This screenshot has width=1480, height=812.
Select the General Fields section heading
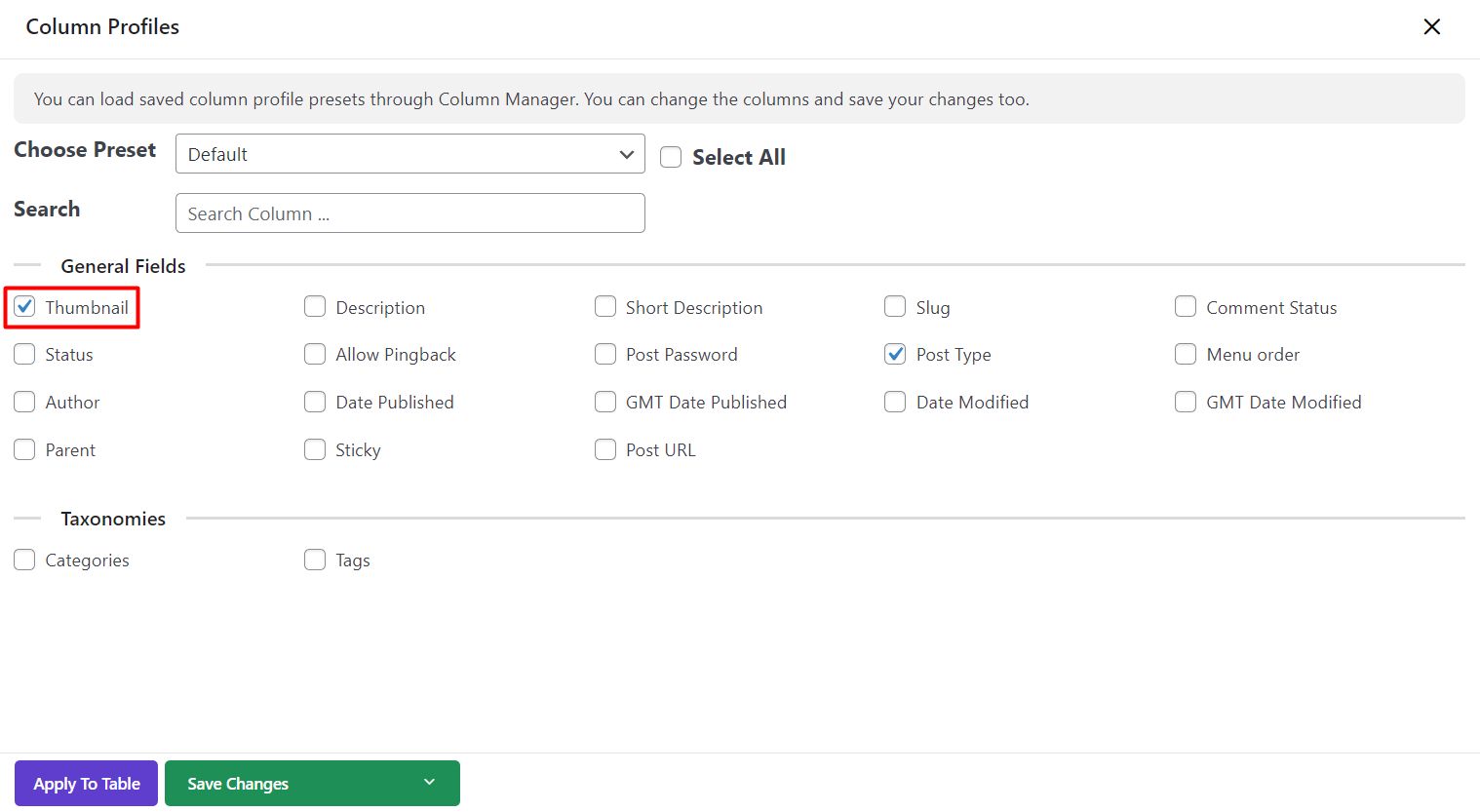(123, 266)
